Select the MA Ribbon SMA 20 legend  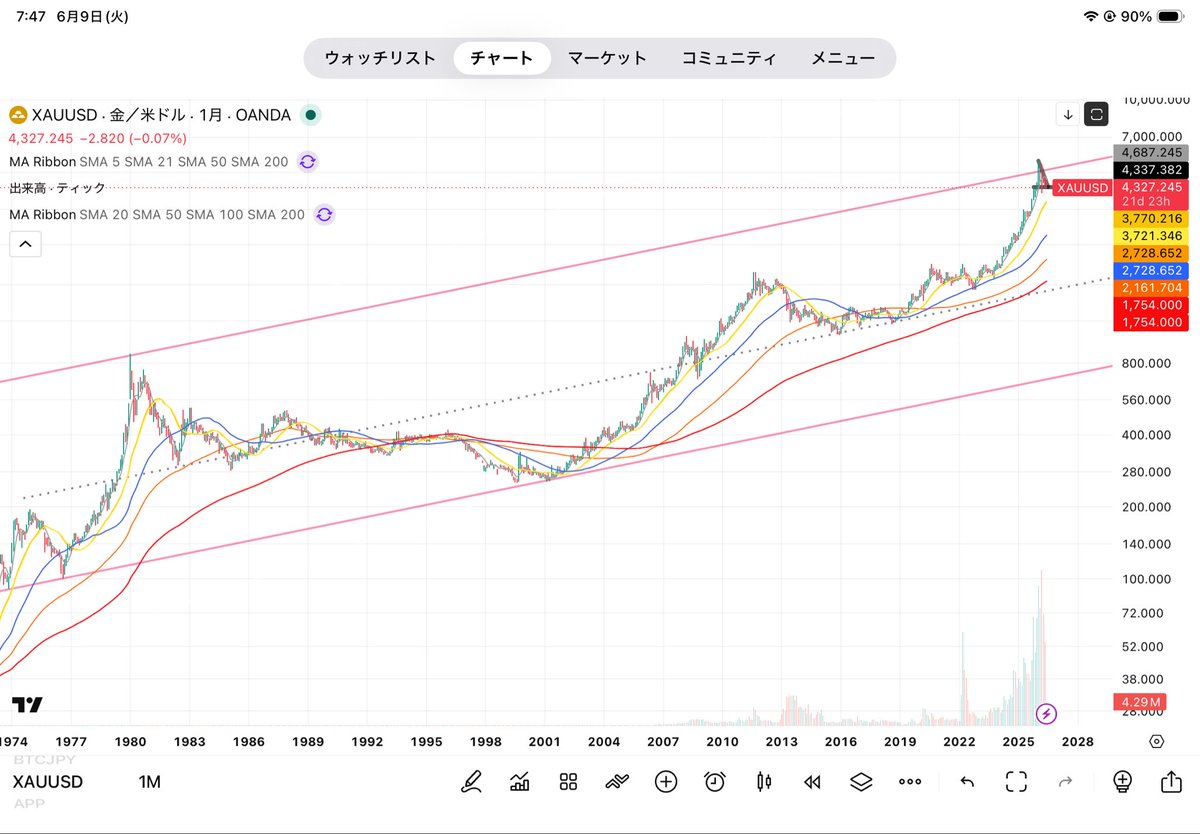[157, 214]
